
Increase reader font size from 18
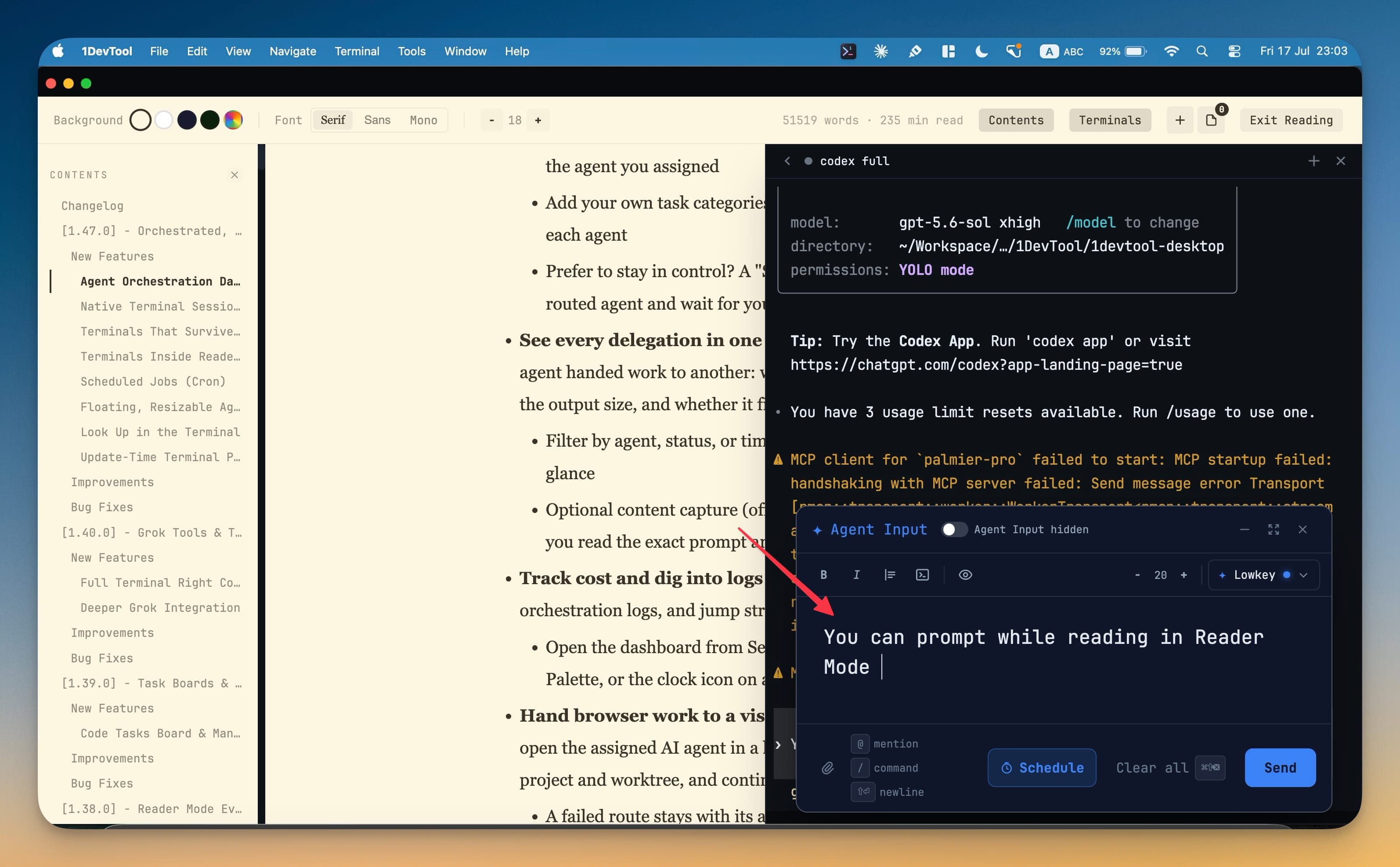click(538, 120)
